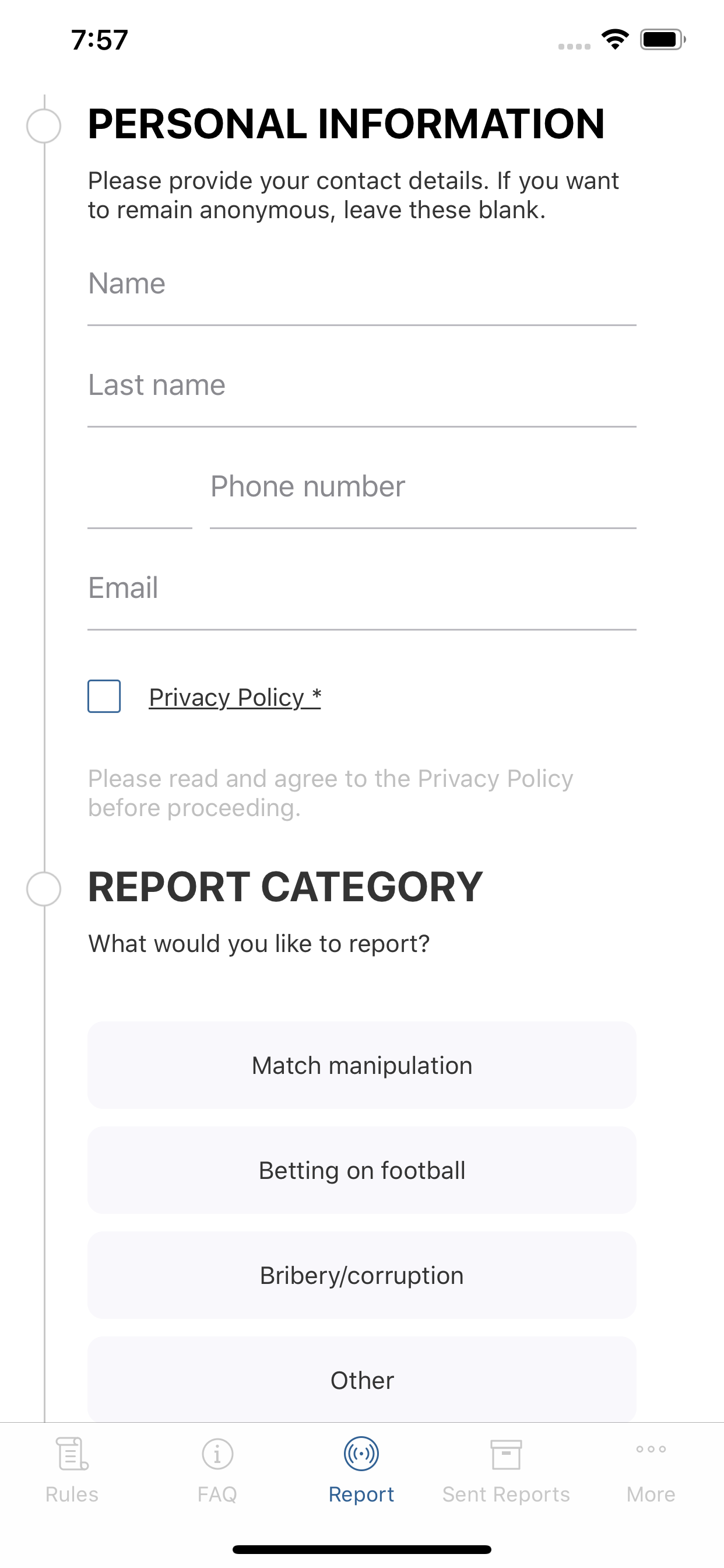Screen dimensions: 724x1568
Task: Click the Personal Information step circle
Action: 44,126
